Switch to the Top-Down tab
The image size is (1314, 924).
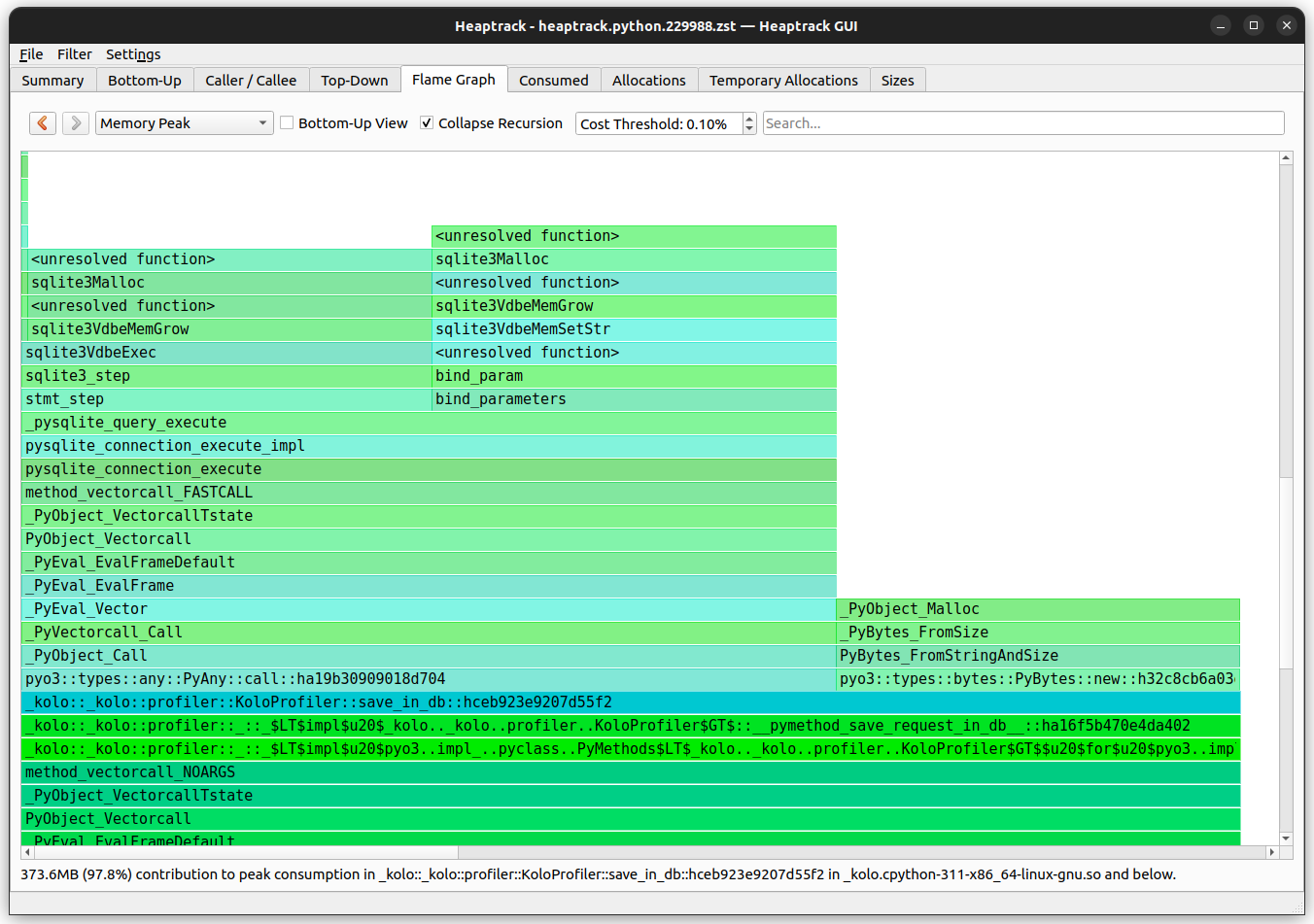coord(355,81)
